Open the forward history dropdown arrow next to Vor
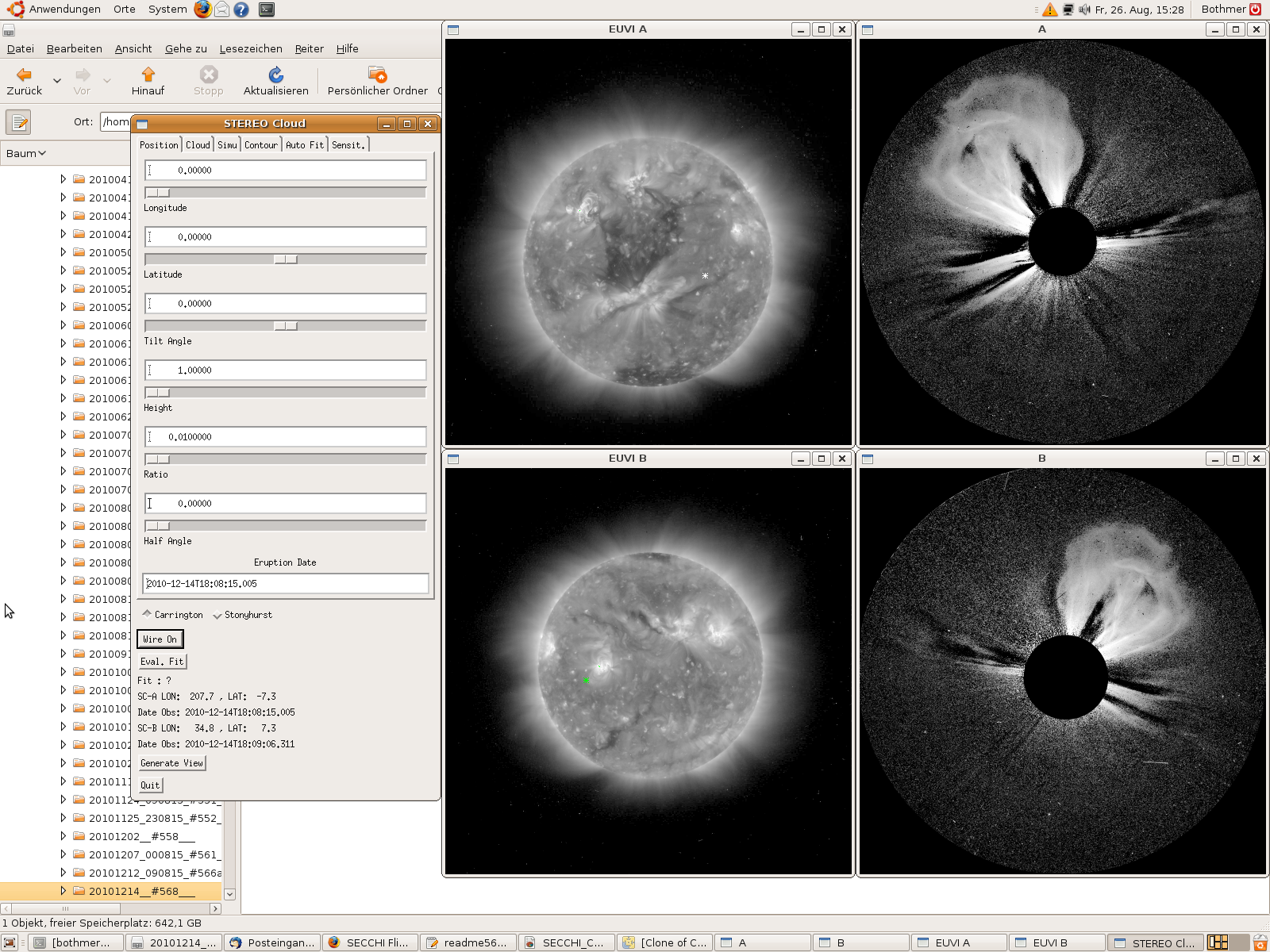 (107, 81)
